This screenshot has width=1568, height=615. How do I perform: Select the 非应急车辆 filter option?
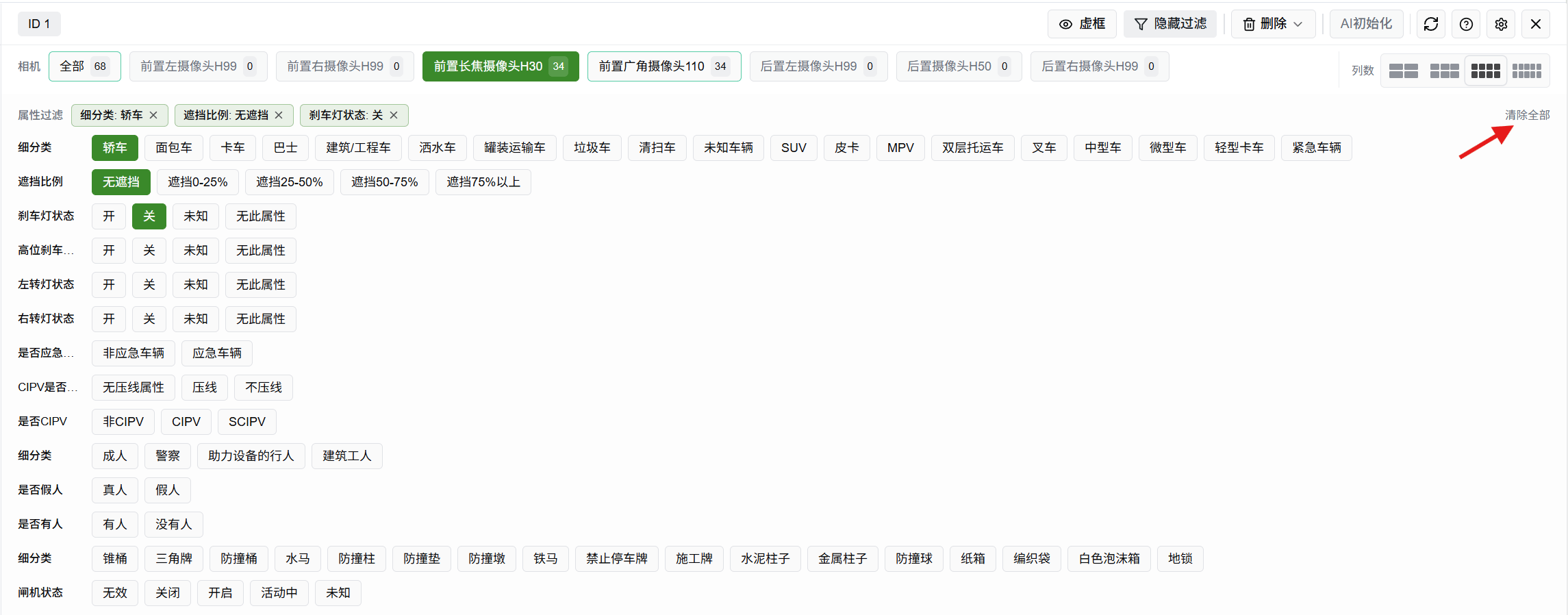134,353
